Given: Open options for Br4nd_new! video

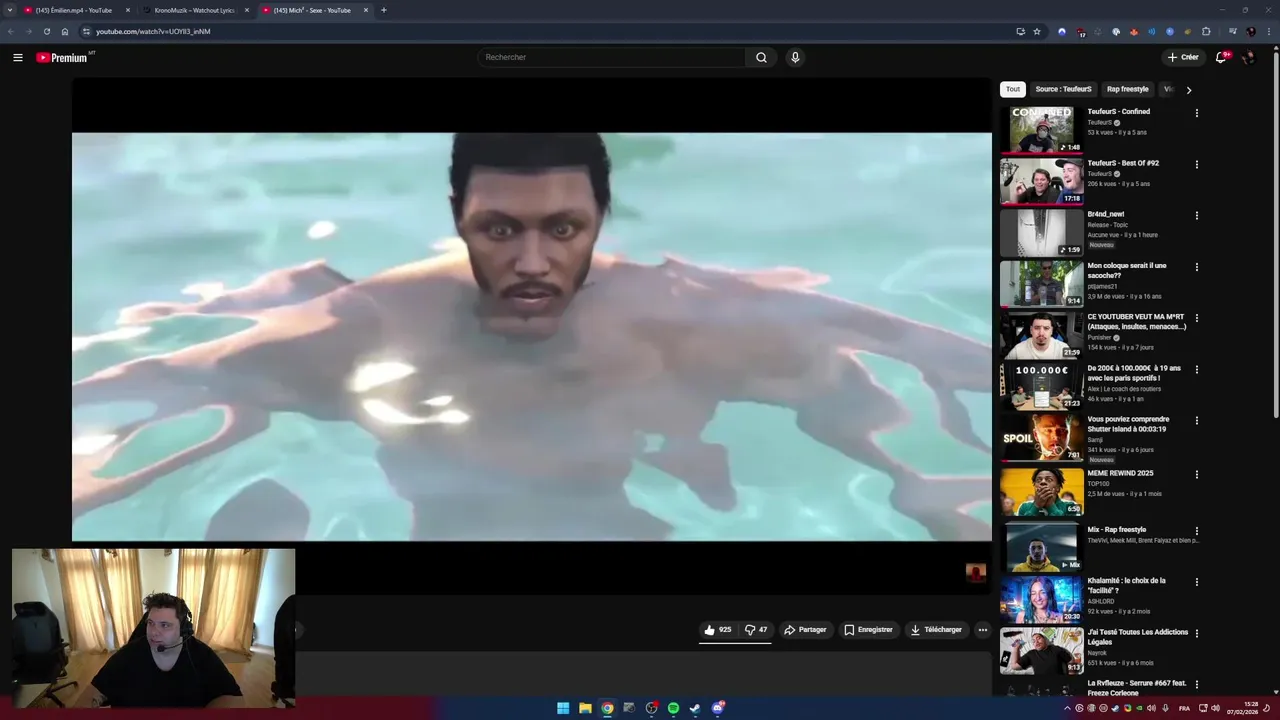Looking at the screenshot, I should tap(1196, 215).
